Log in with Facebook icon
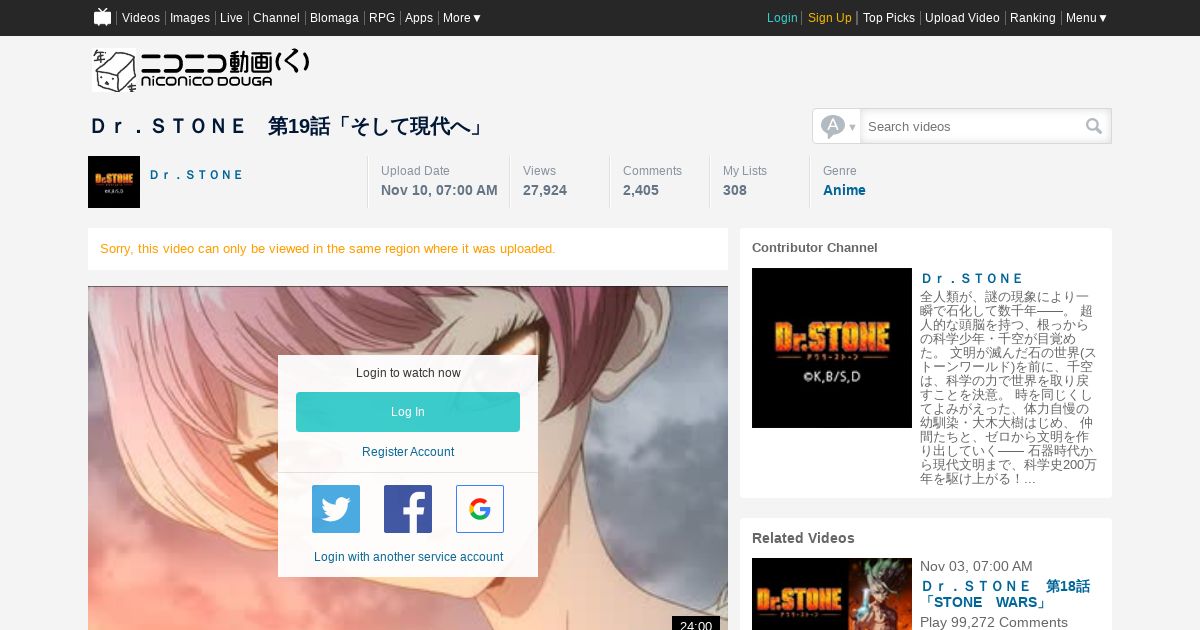This screenshot has height=630, width=1200. point(408,509)
